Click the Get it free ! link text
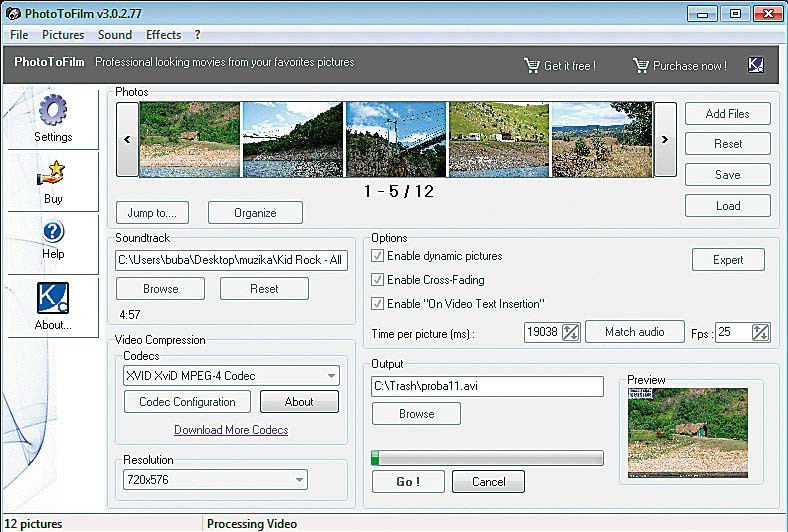 click(570, 66)
